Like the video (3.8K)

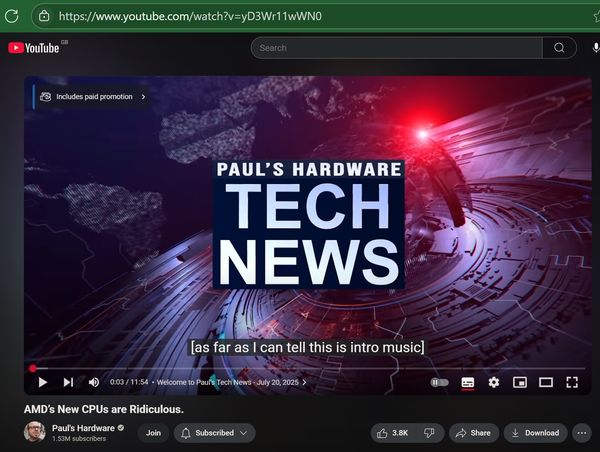click(393, 433)
